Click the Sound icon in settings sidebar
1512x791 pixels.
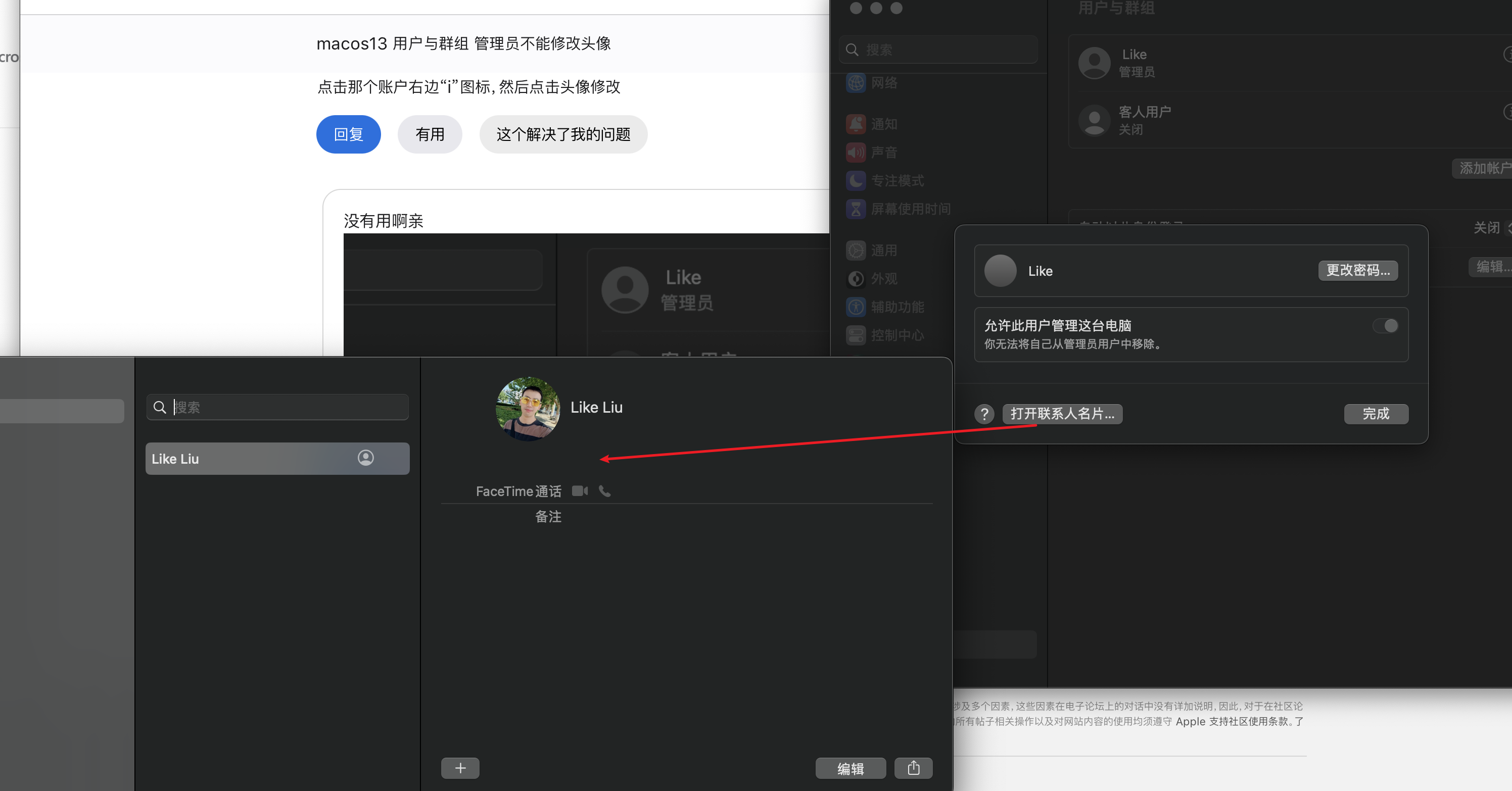click(856, 153)
